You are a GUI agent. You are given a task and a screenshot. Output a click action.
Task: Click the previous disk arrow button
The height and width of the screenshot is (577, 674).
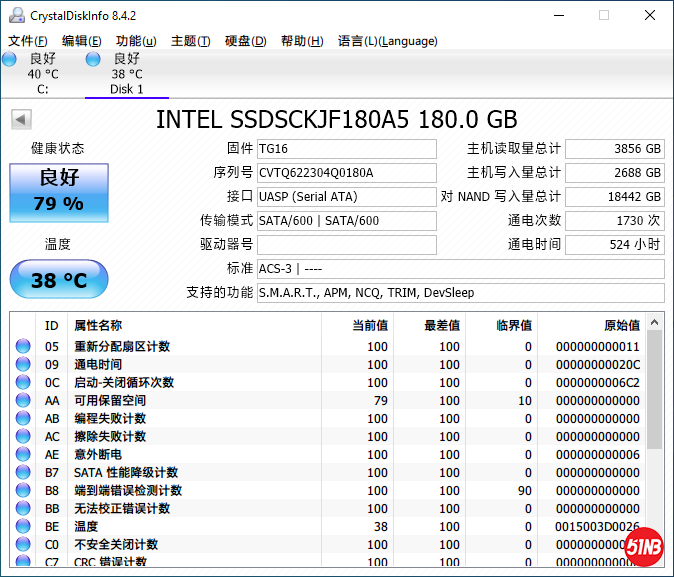coord(20,120)
